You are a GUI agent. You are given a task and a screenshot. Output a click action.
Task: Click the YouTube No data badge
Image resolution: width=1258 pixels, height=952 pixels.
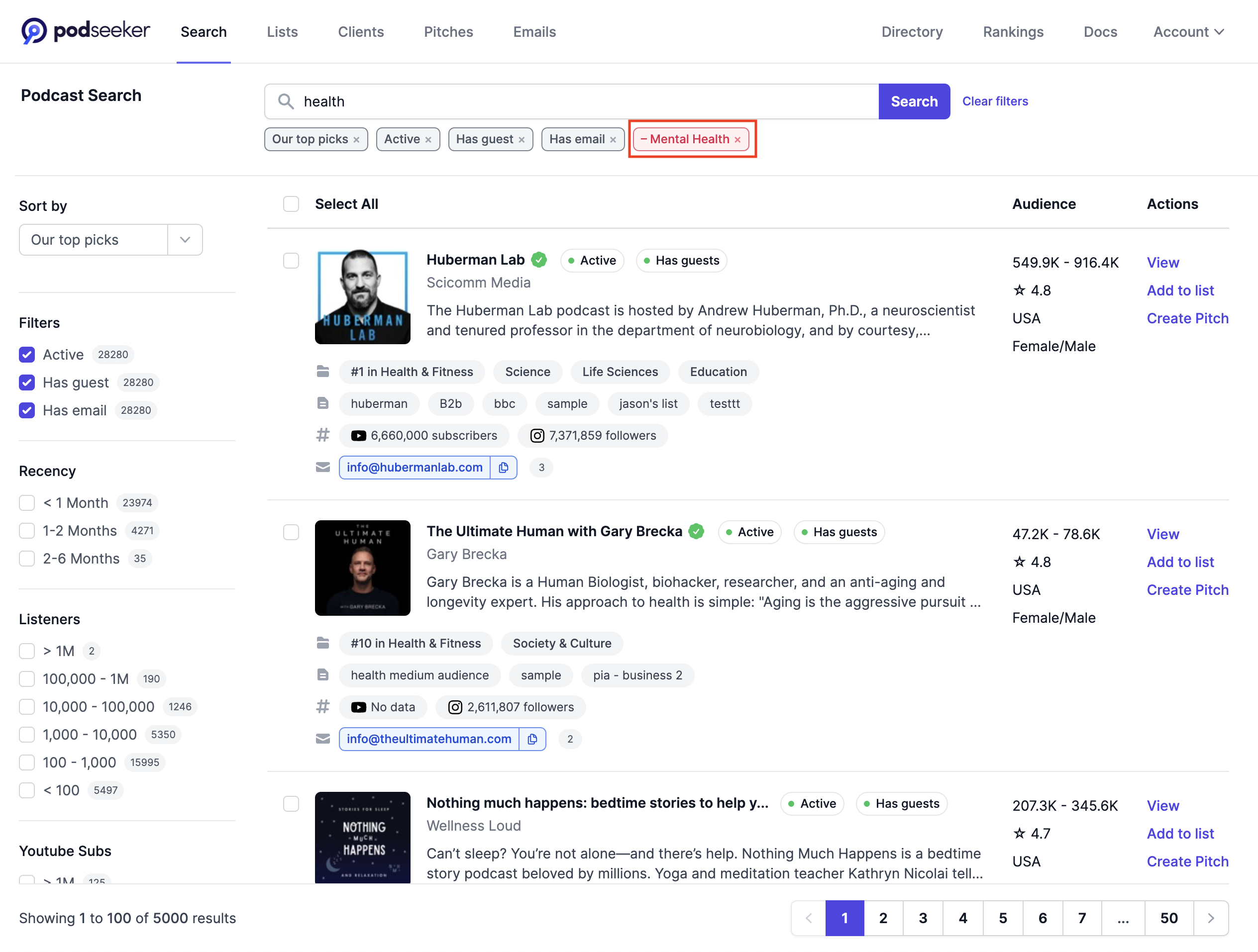(383, 707)
